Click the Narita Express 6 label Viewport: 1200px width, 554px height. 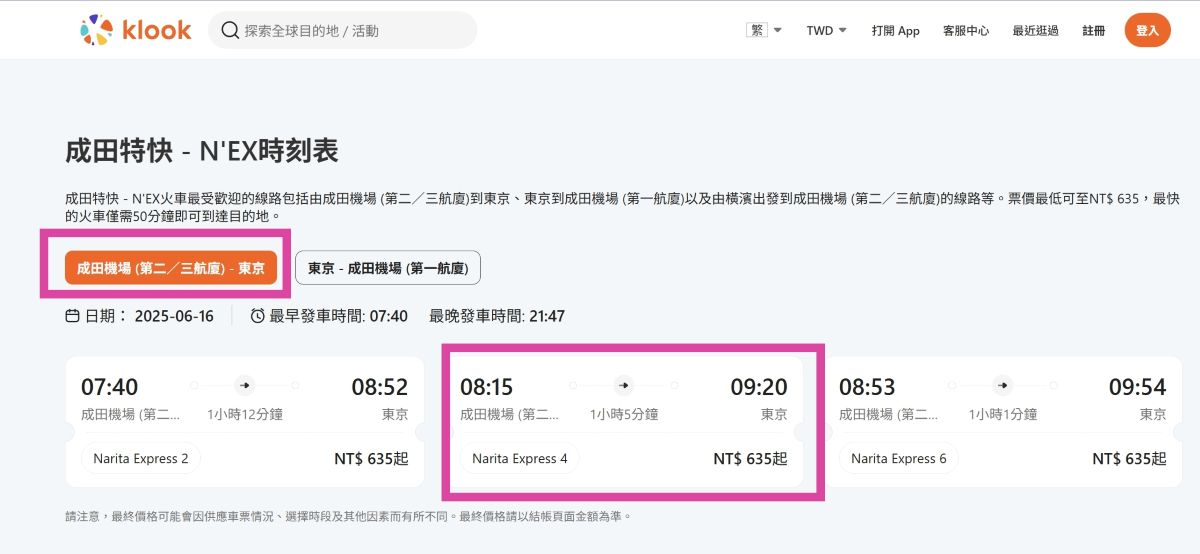coord(899,458)
